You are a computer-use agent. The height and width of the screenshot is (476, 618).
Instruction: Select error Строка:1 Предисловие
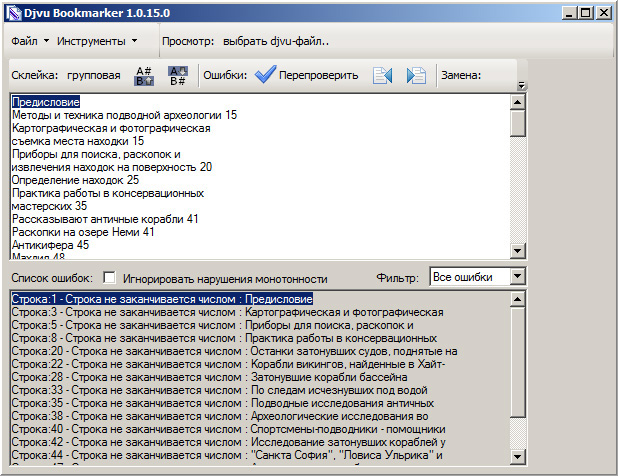(162, 299)
